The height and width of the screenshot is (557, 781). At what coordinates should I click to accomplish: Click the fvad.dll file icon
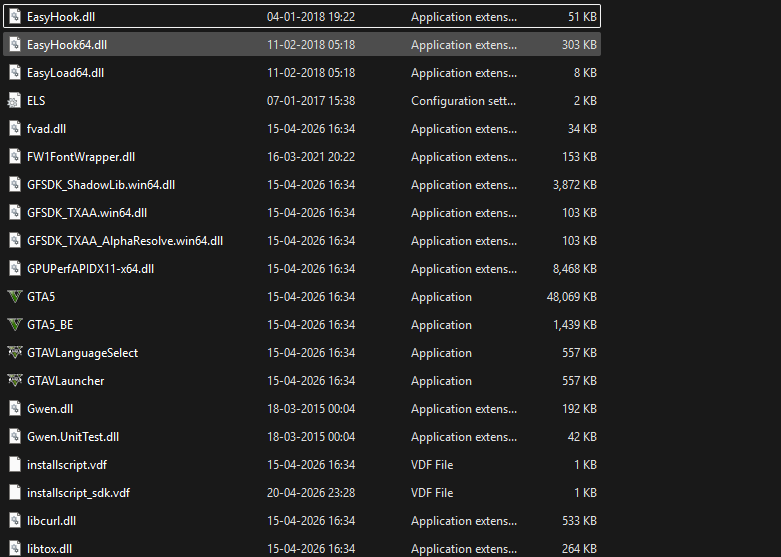click(14, 129)
